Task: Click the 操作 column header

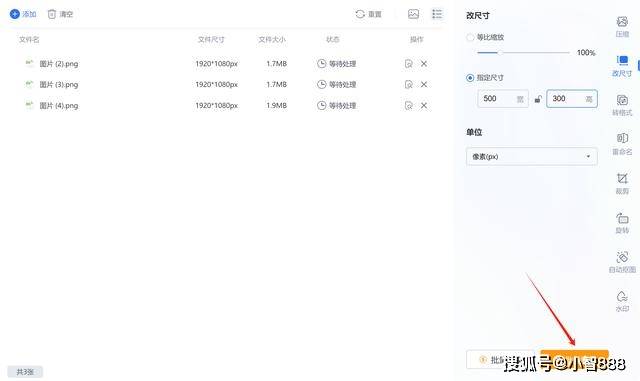Action: tap(417, 40)
